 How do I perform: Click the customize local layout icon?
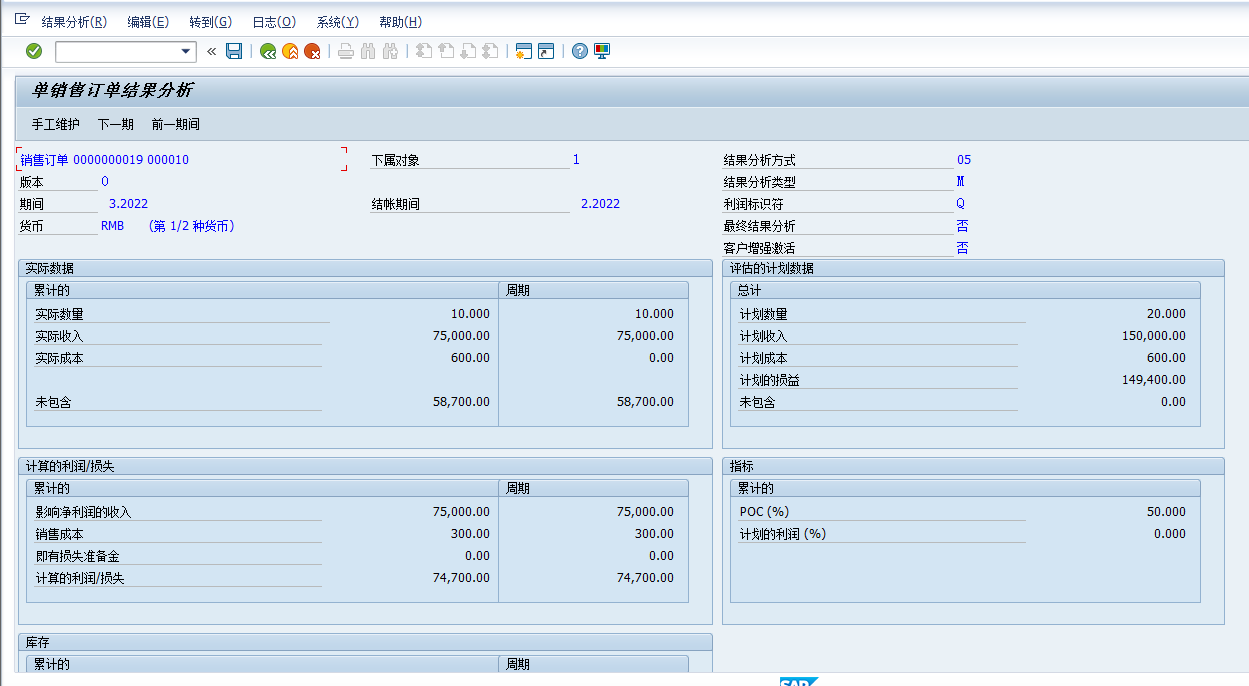(x=601, y=51)
